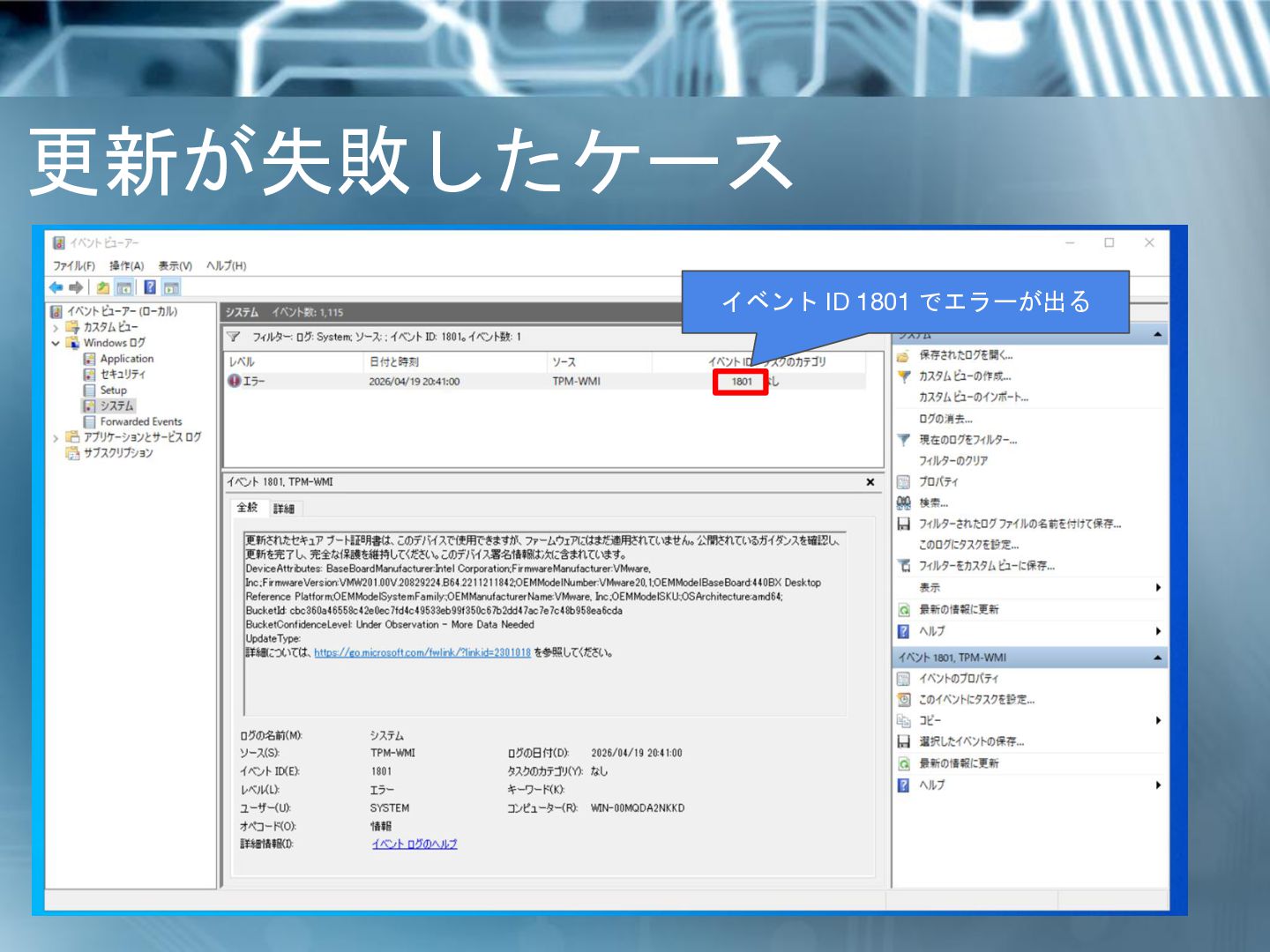Screen dimensions: 1270x952
Task: Expand the 表示 submenu arrow
Action: 1158,588
